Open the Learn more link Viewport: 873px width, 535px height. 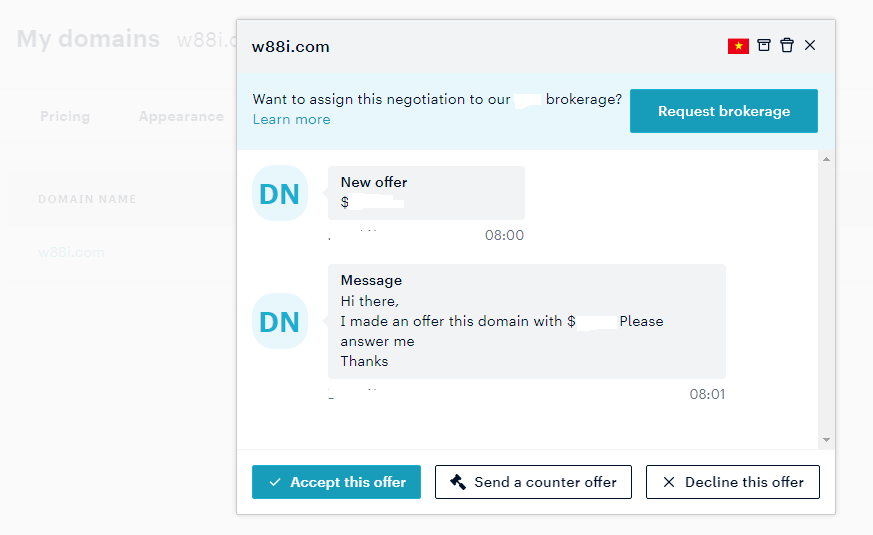291,119
